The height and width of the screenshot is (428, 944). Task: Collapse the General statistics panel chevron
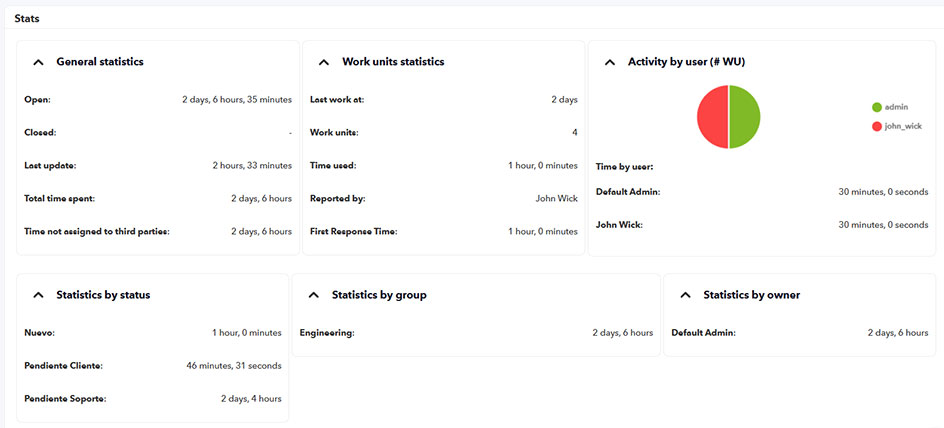point(38,62)
